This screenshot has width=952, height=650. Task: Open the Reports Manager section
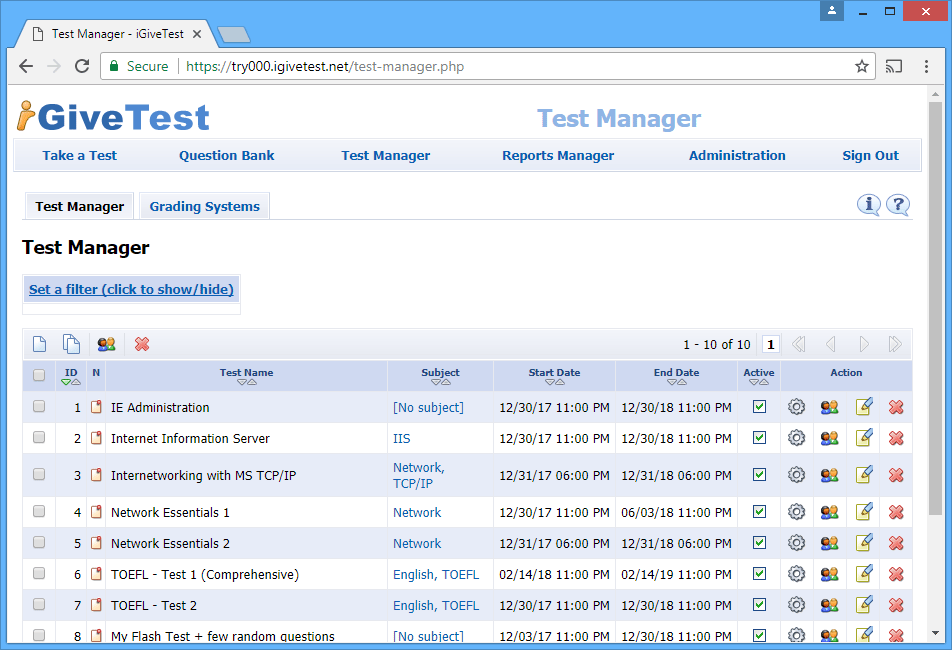557,155
